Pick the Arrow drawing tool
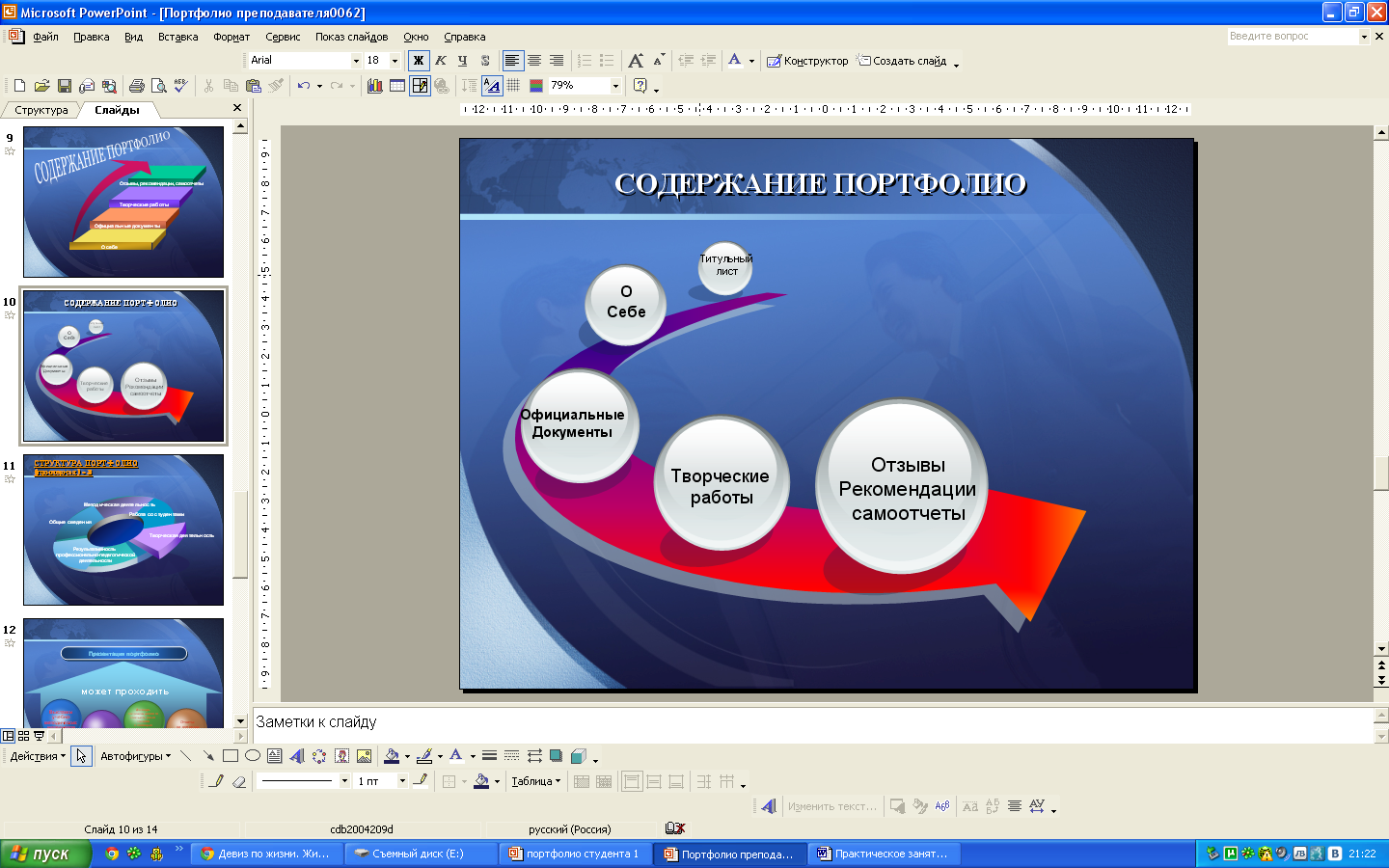Image resolution: width=1389 pixels, height=868 pixels. pyautogui.click(x=207, y=756)
